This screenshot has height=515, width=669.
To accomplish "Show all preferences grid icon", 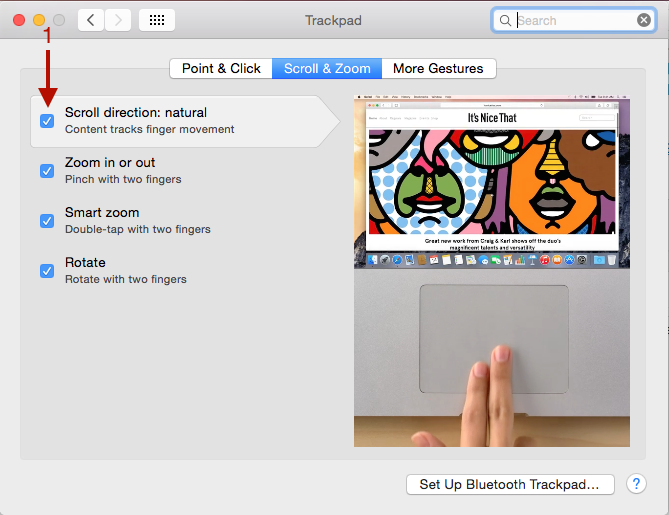I will [x=157, y=20].
